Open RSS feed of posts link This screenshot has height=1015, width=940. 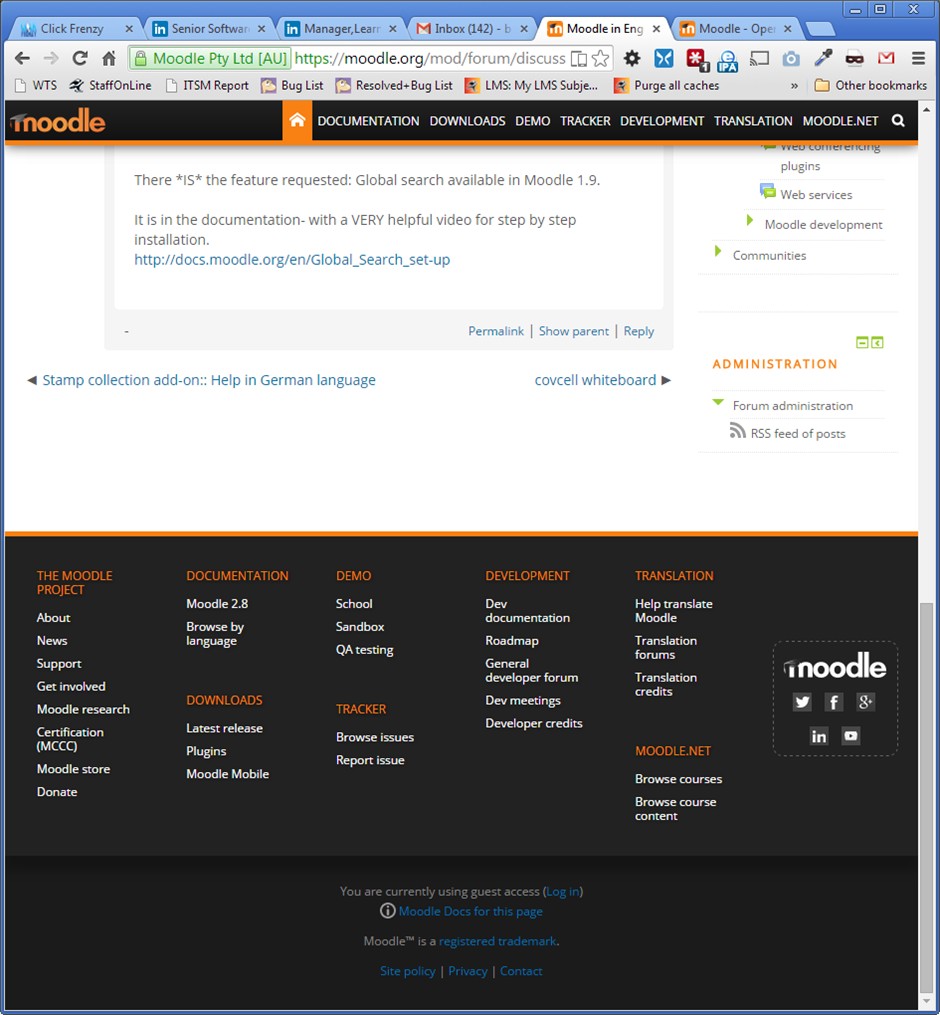pyautogui.click(x=798, y=434)
